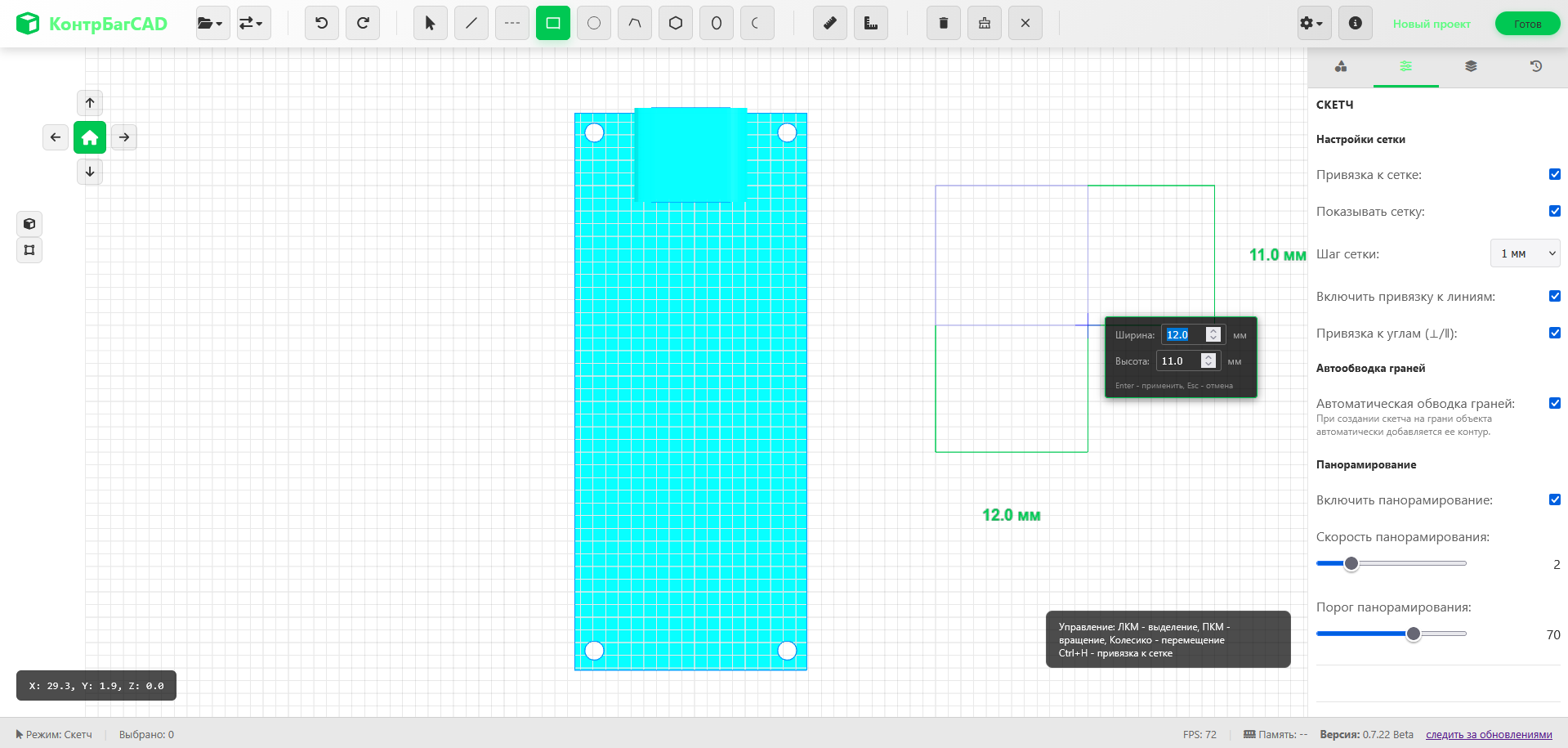Click the undo arrow button
The height and width of the screenshot is (748, 1568).
322,24
